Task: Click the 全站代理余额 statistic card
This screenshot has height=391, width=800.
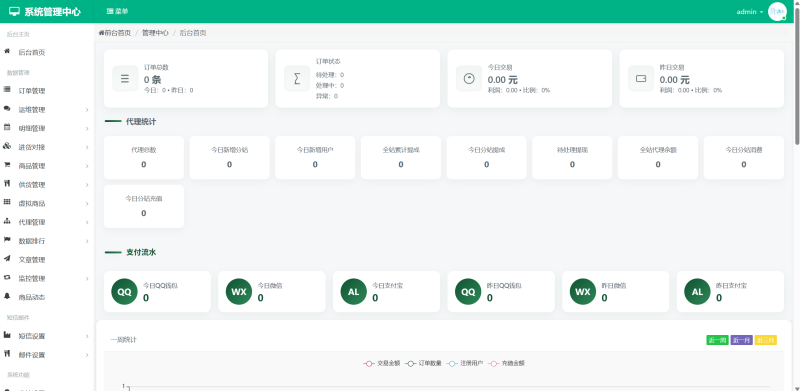Action: click(658, 158)
